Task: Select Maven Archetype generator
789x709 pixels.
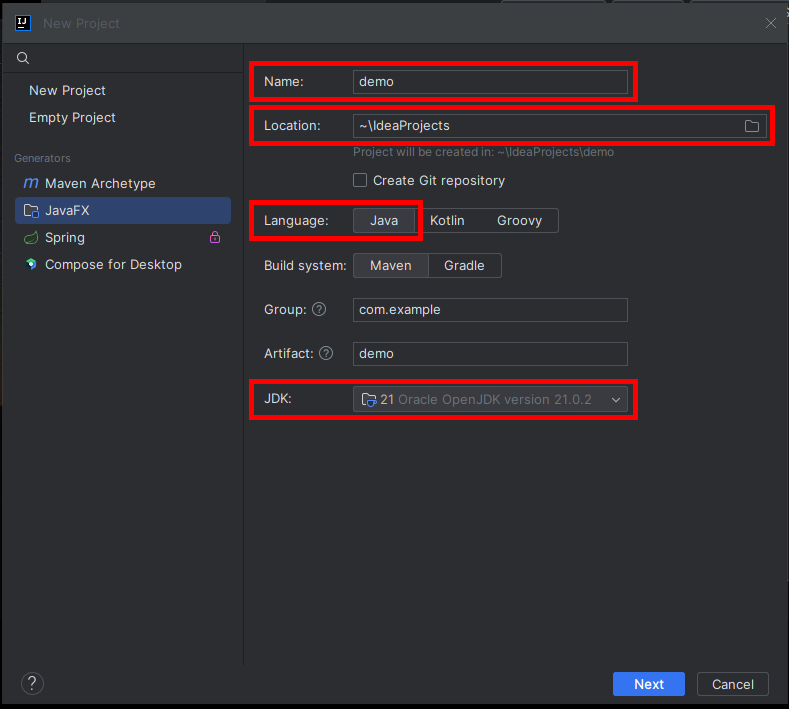Action: [123, 183]
